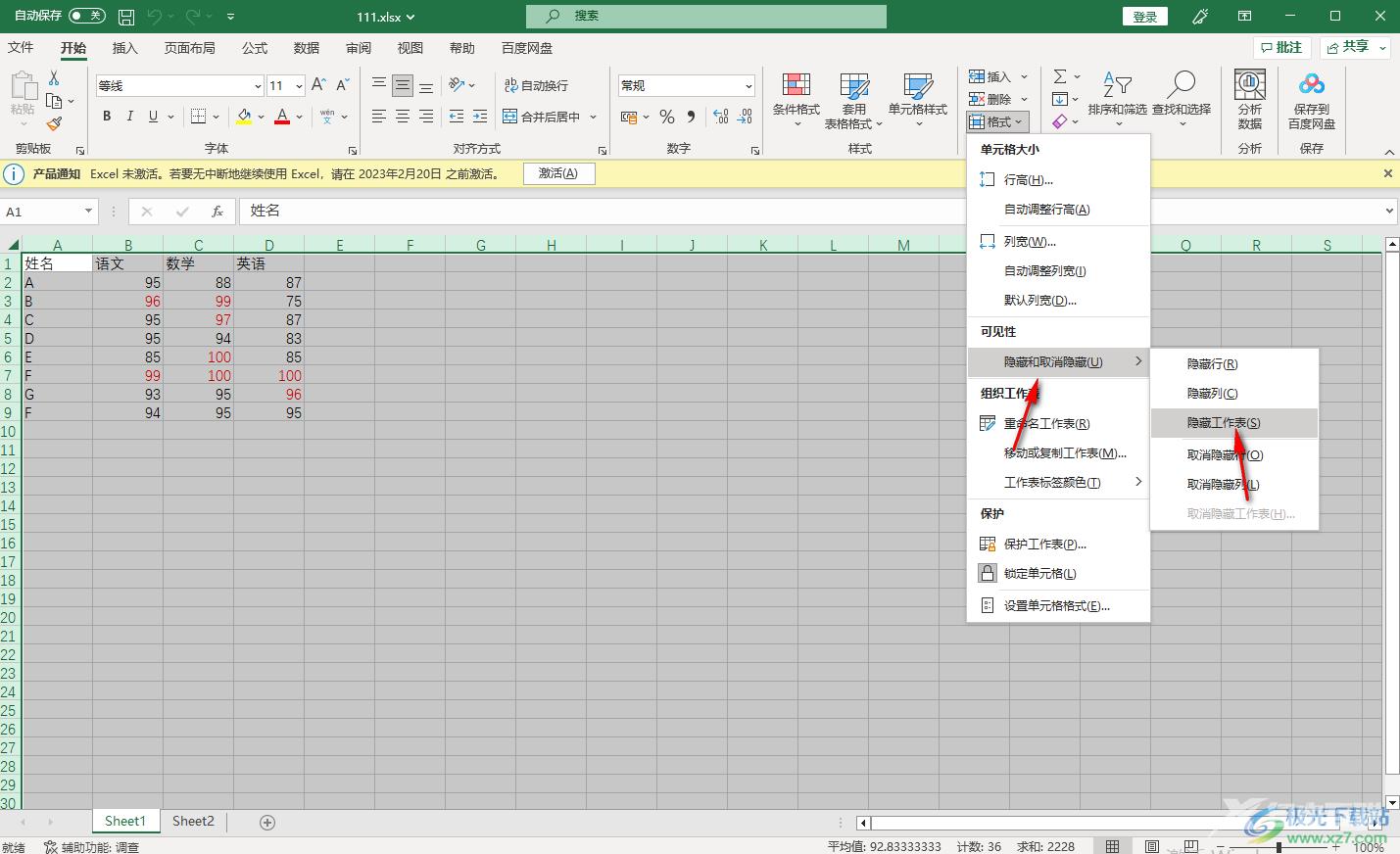Choose Format Cells (设置单元格格式)
Viewport: 1400px width, 854px height.
(x=1058, y=606)
